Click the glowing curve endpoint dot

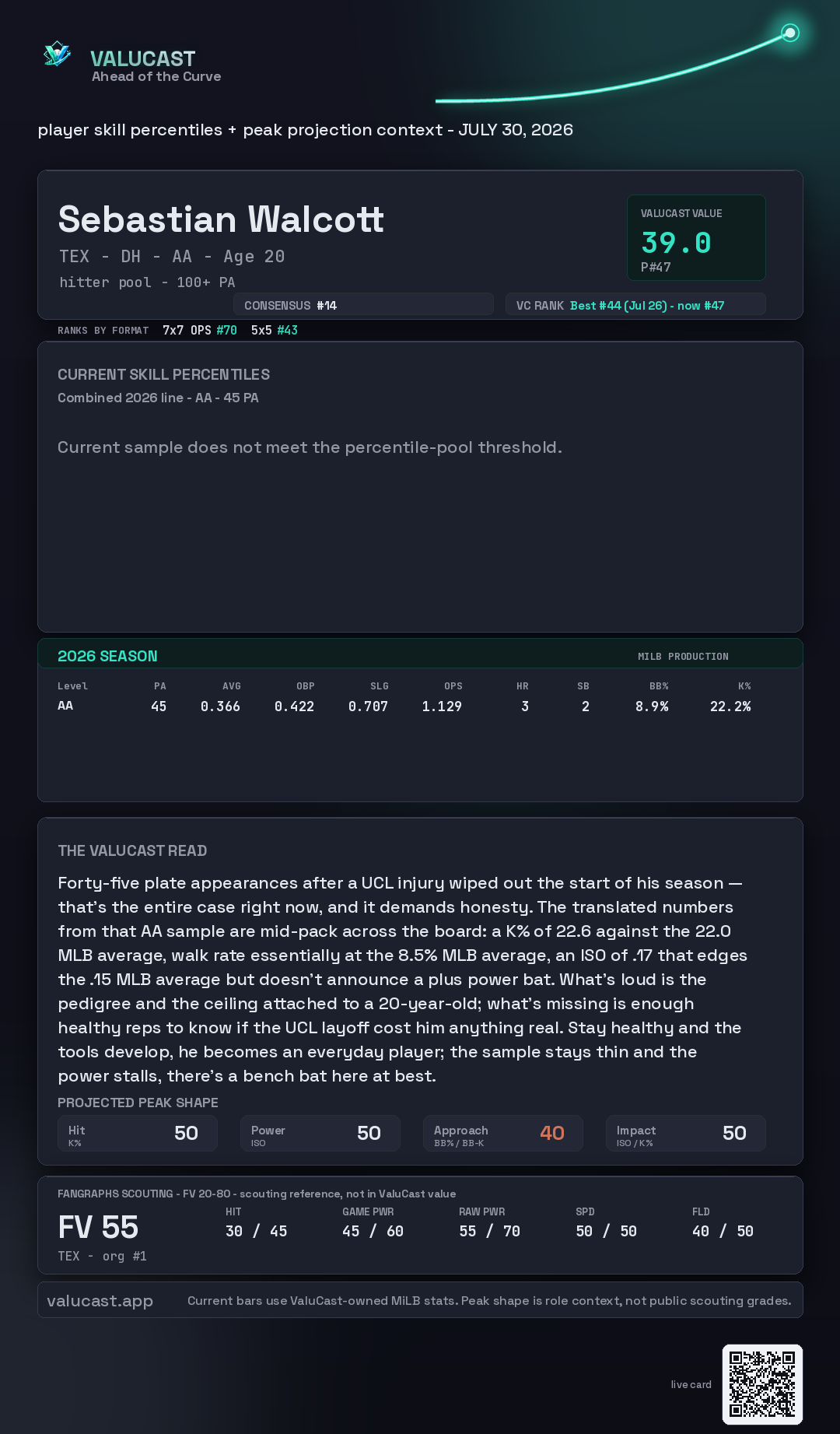pos(790,33)
